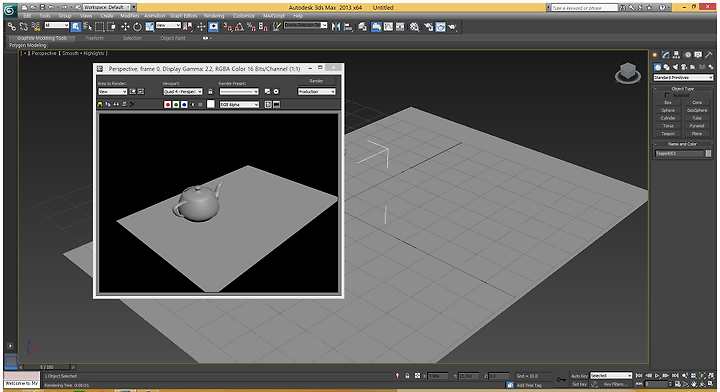Switch to the Object Paint ribbon tab
This screenshot has width=720, height=392.
pos(173,38)
